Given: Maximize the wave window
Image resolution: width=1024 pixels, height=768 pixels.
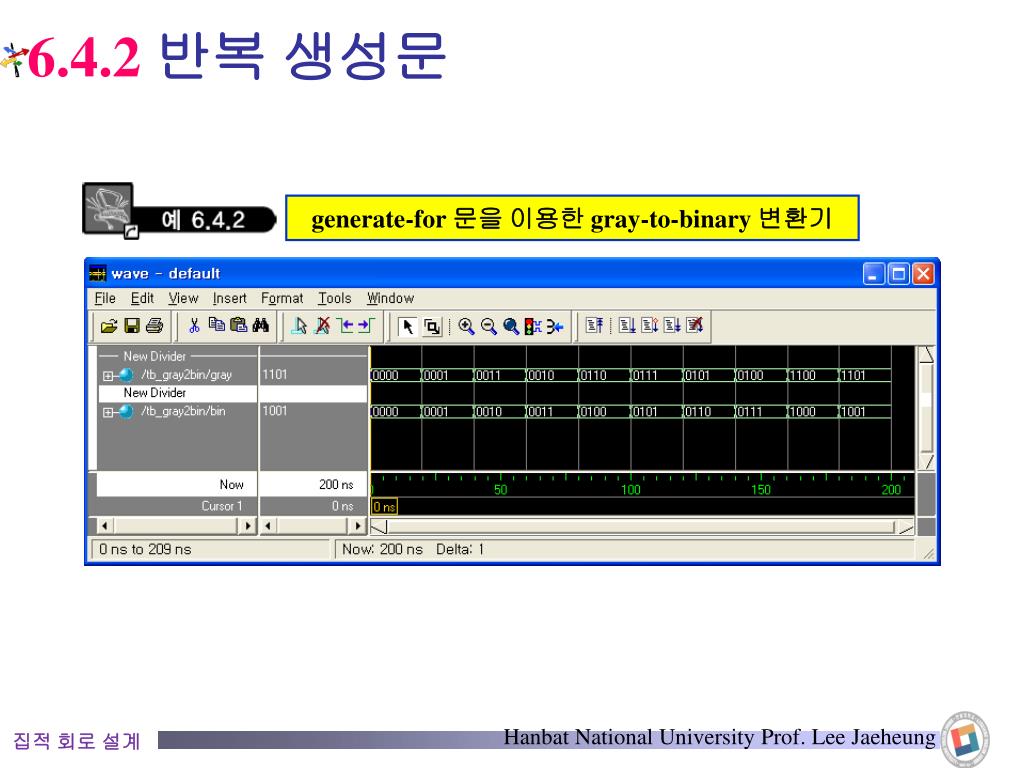Looking at the screenshot, I should 899,274.
